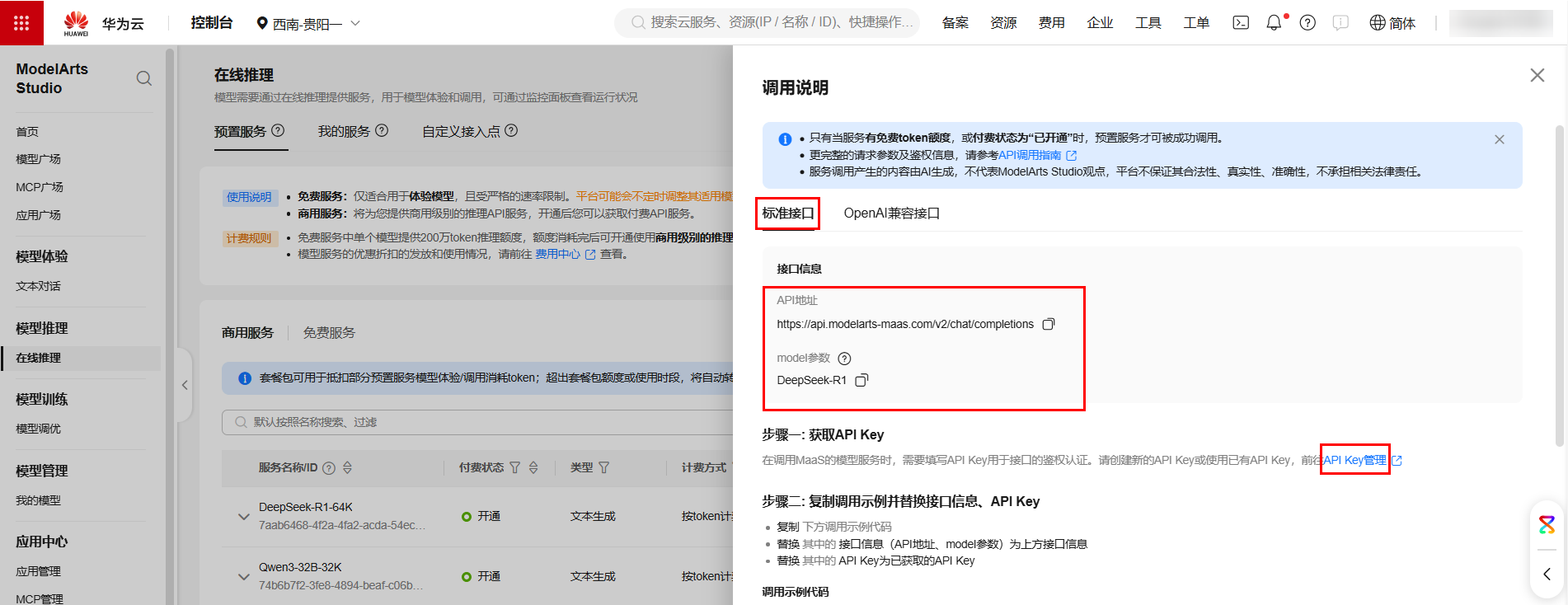Click the sidebar's vertical scrollbar
The image size is (1568, 605).
tap(170, 326)
